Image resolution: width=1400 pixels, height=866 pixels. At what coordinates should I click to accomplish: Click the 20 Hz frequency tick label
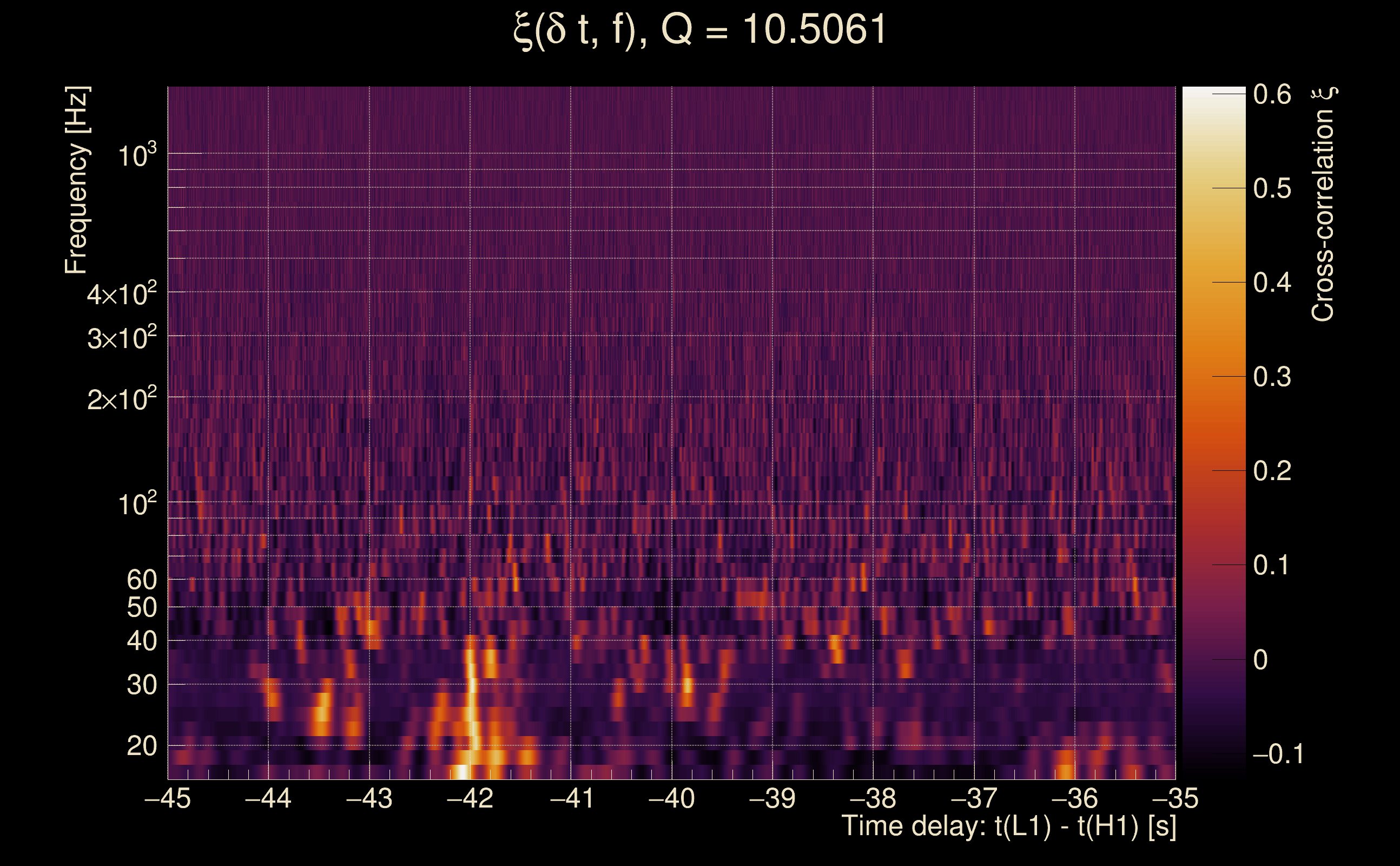(141, 746)
